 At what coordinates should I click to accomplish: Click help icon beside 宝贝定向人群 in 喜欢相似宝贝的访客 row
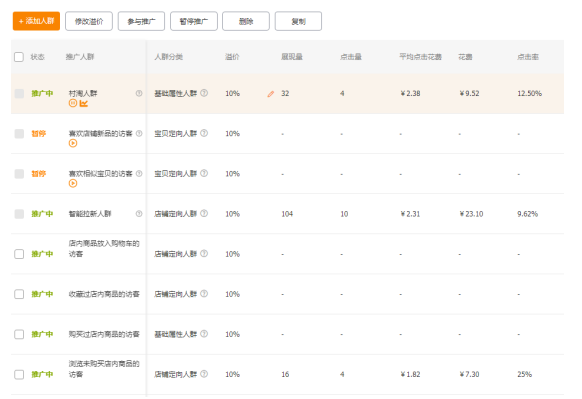204,173
